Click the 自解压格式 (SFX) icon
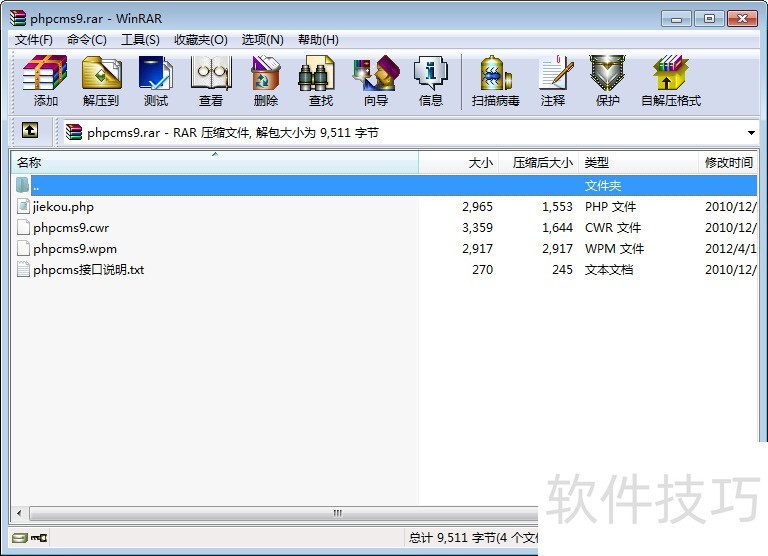 tap(671, 81)
